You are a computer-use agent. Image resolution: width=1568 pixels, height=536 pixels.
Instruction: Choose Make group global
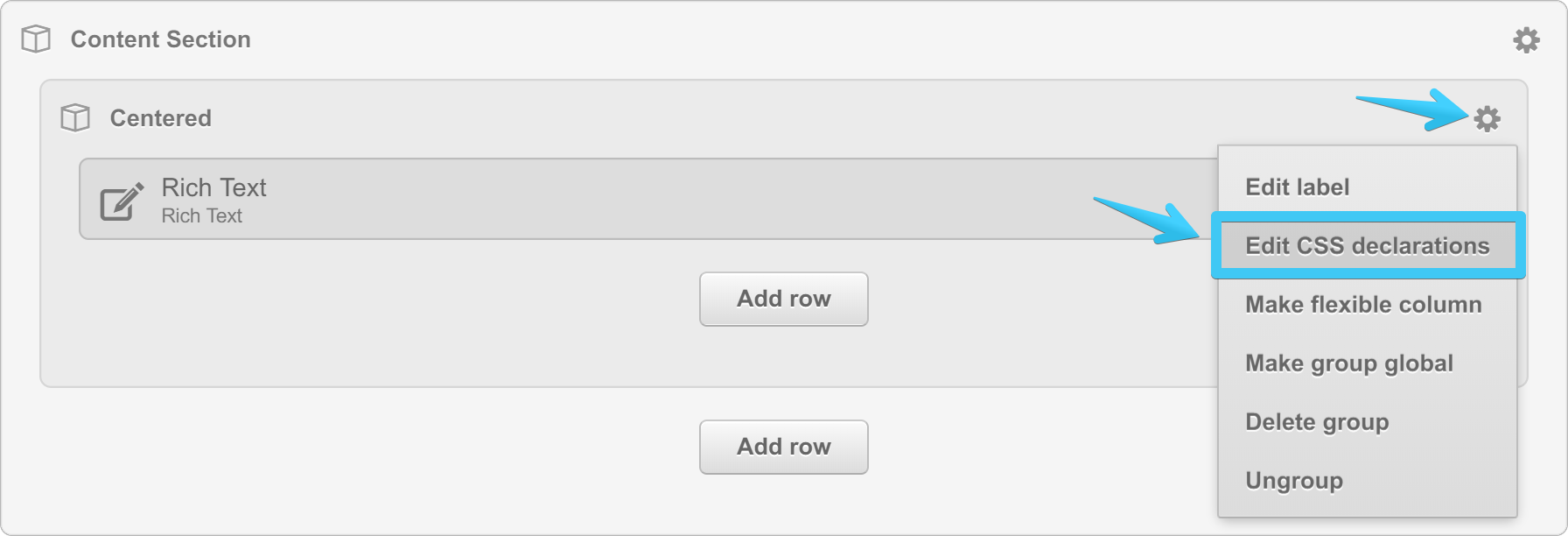[x=1348, y=363]
